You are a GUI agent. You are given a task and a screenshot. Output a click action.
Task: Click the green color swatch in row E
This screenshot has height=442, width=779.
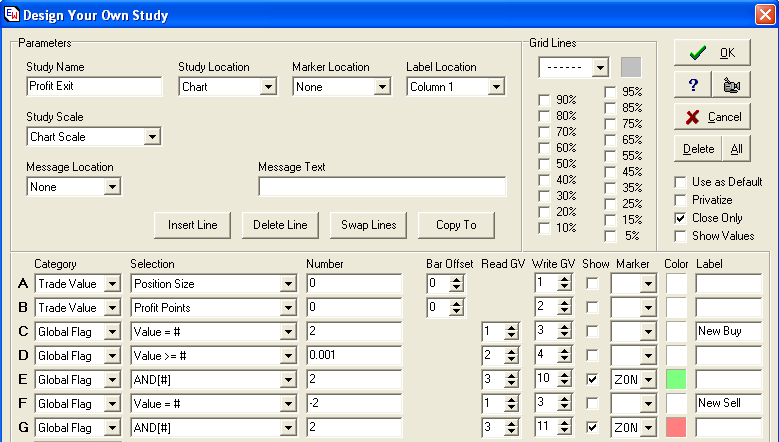coord(676,380)
